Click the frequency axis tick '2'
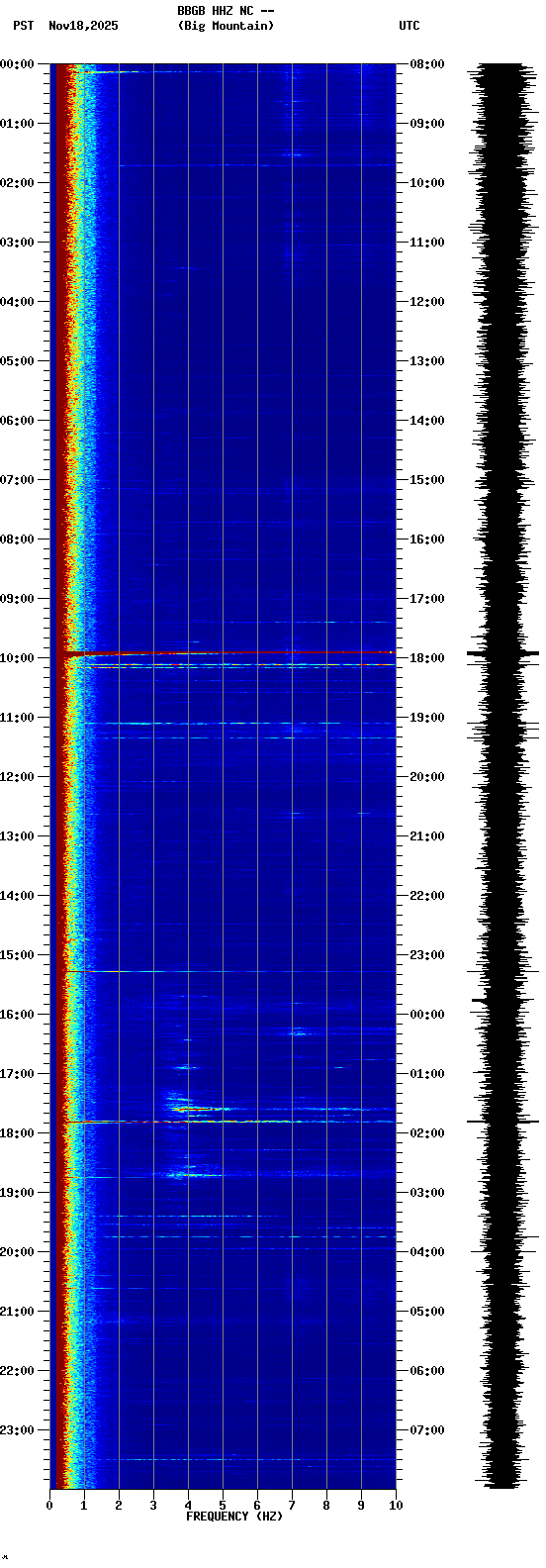This screenshot has width=546, height=1568. pos(119,1506)
